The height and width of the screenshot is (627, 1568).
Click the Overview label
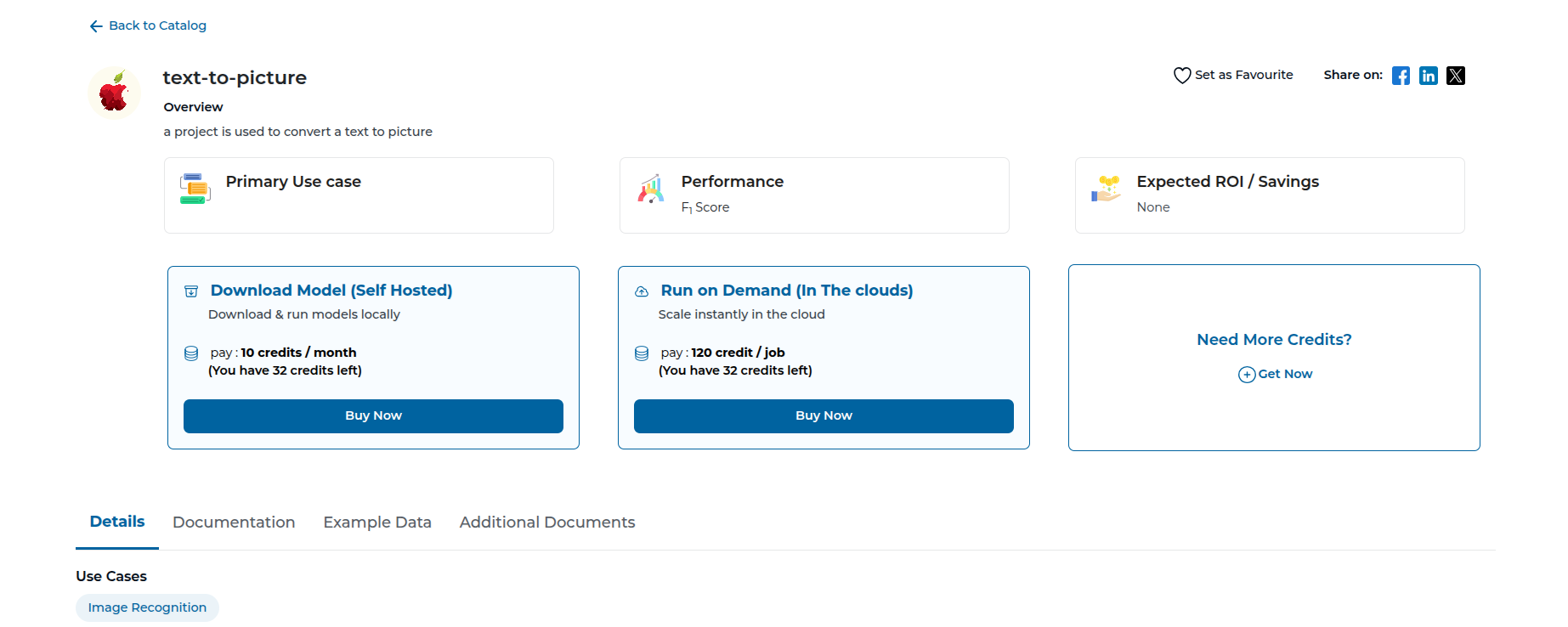point(194,107)
